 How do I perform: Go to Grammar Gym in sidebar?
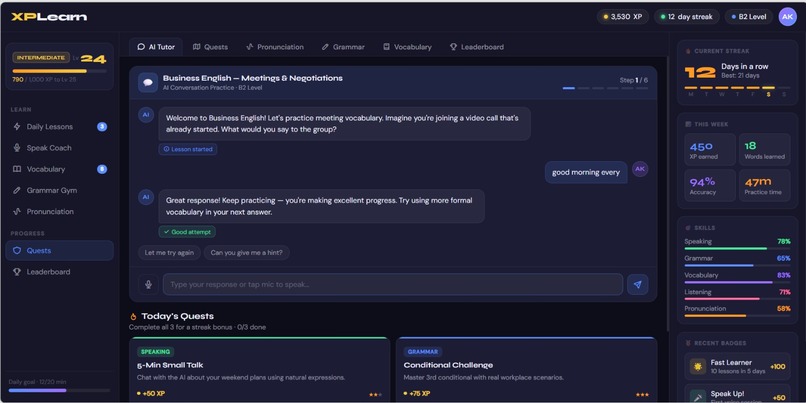(60, 190)
